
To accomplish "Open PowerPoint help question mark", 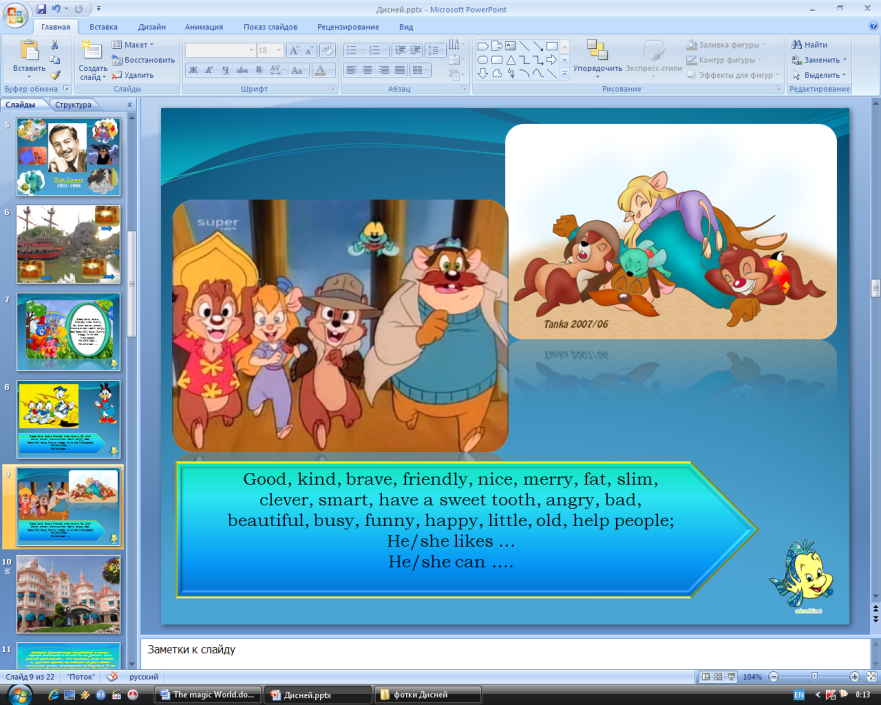I will 873,26.
